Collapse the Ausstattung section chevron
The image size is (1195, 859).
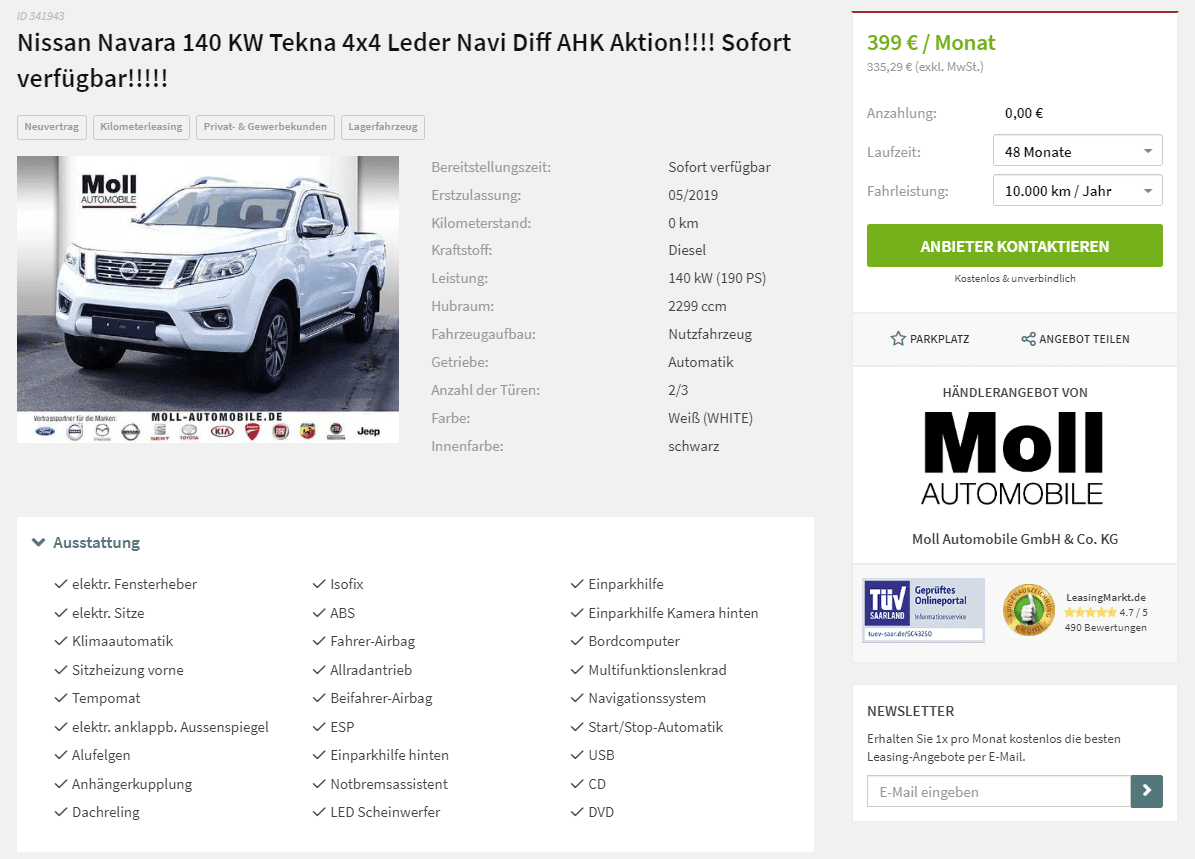38,543
